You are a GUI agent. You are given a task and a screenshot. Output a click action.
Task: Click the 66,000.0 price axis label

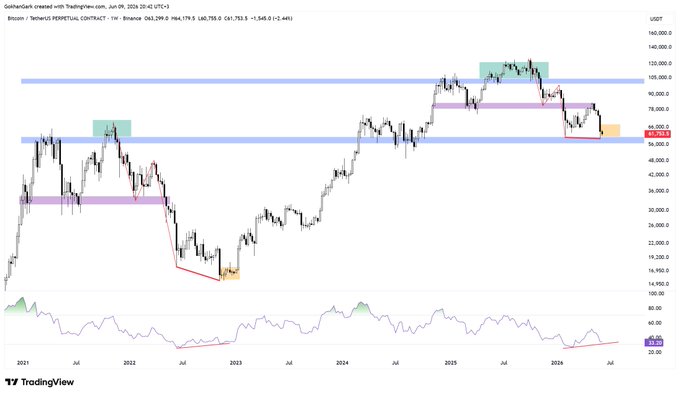pyautogui.click(x=660, y=127)
